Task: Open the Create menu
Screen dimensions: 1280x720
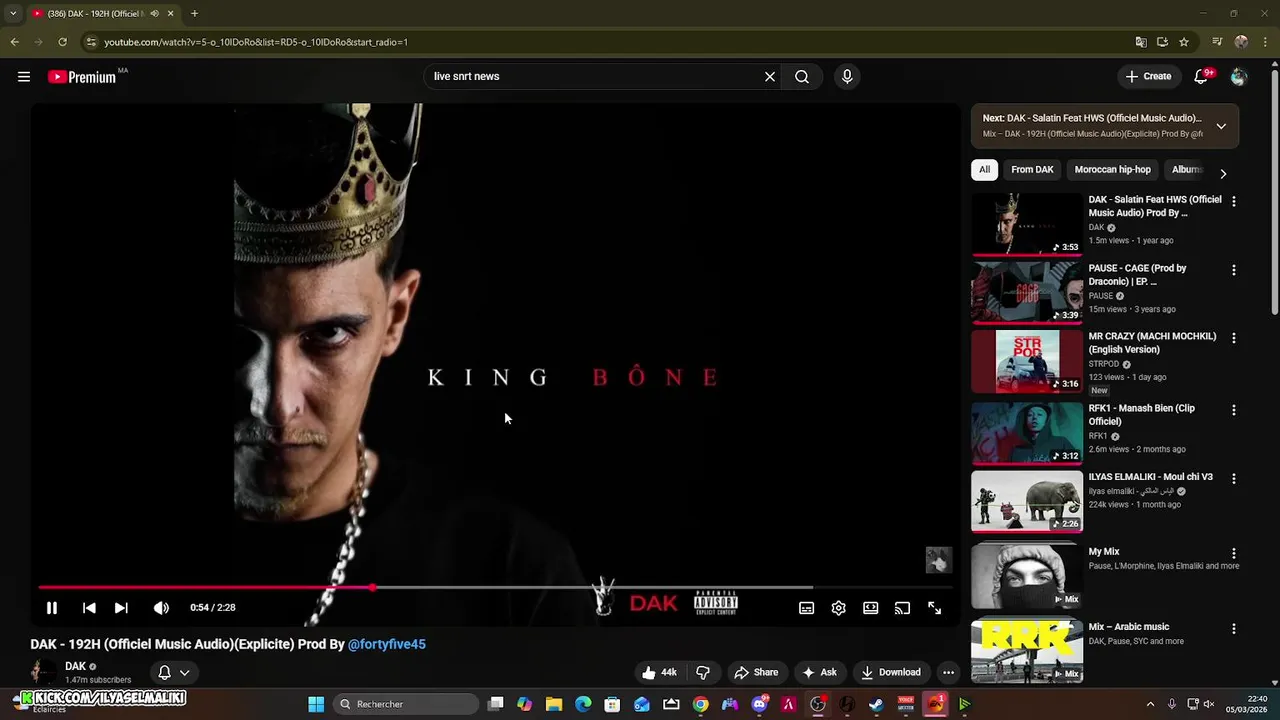Action: click(1148, 76)
